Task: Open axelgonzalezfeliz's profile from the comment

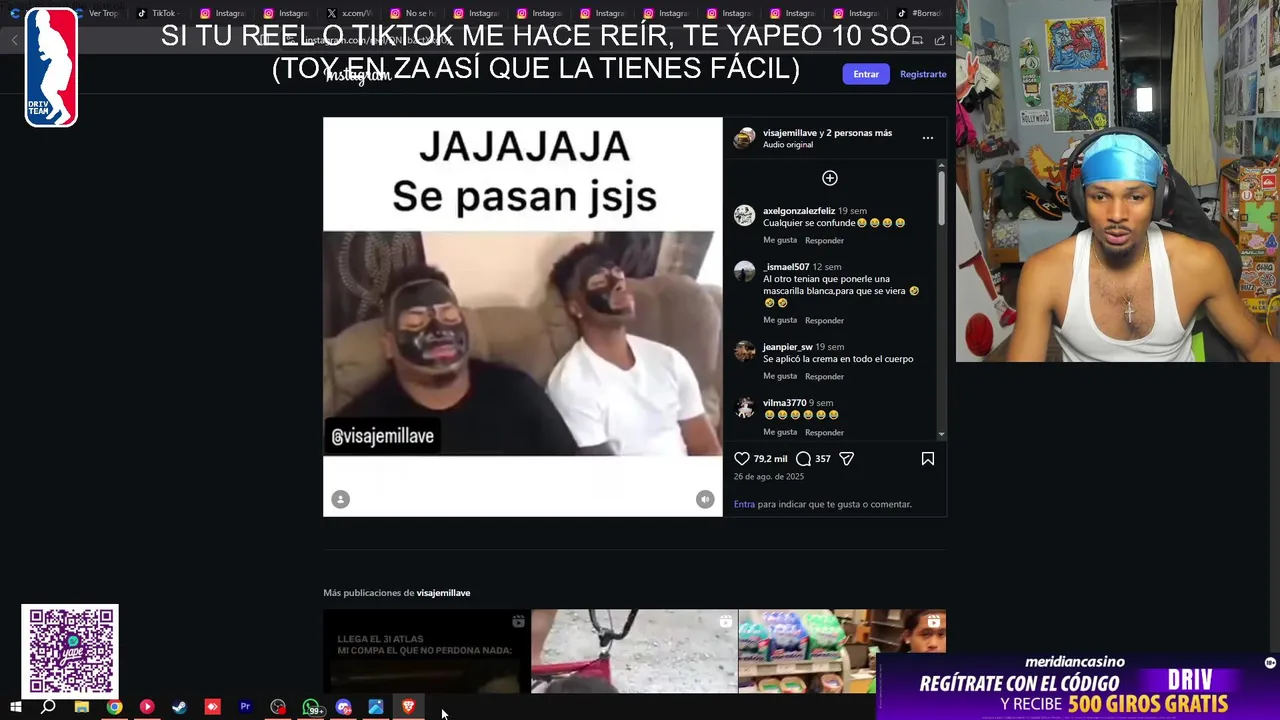Action: tap(799, 211)
